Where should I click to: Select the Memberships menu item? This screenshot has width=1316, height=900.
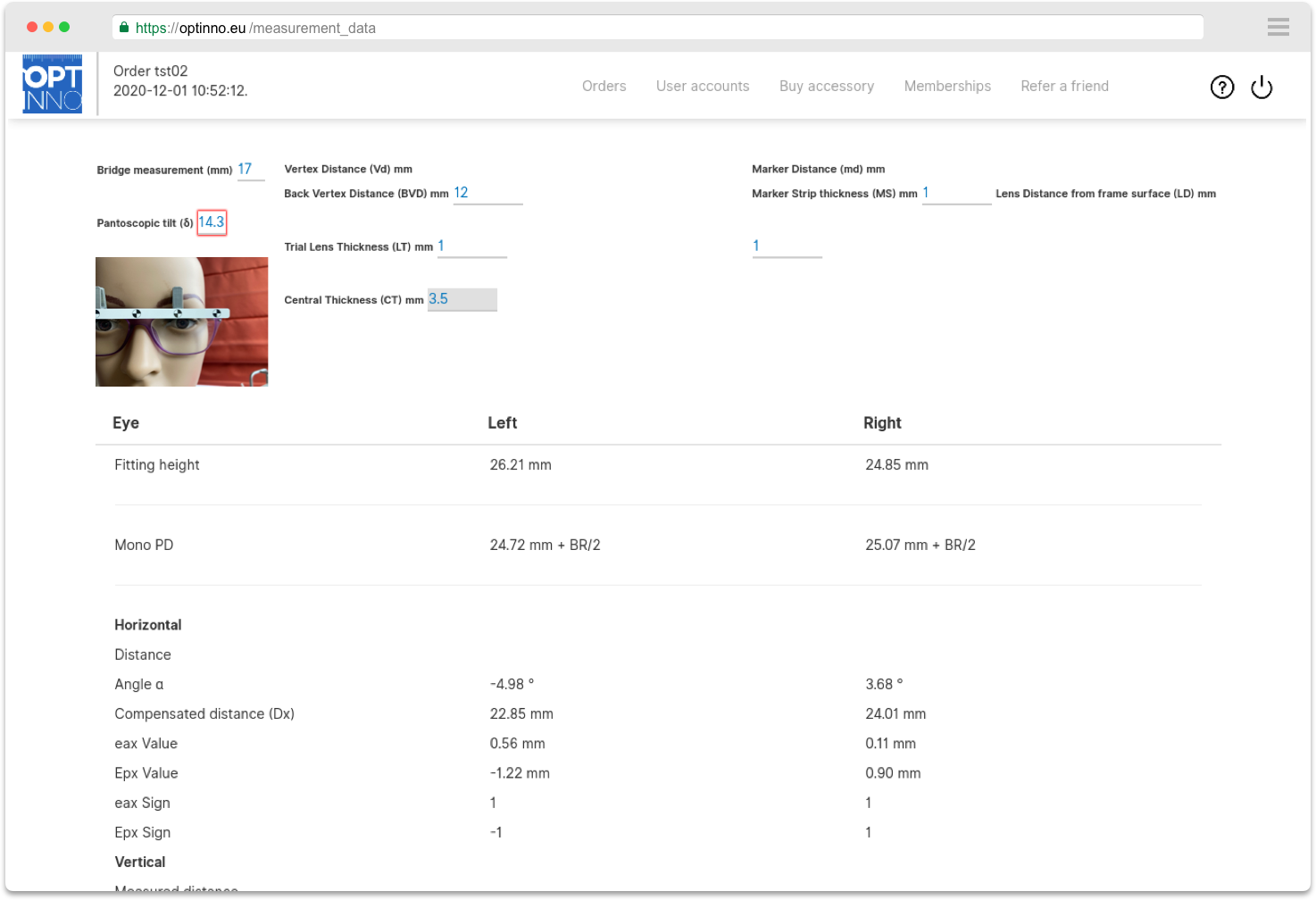(x=946, y=86)
